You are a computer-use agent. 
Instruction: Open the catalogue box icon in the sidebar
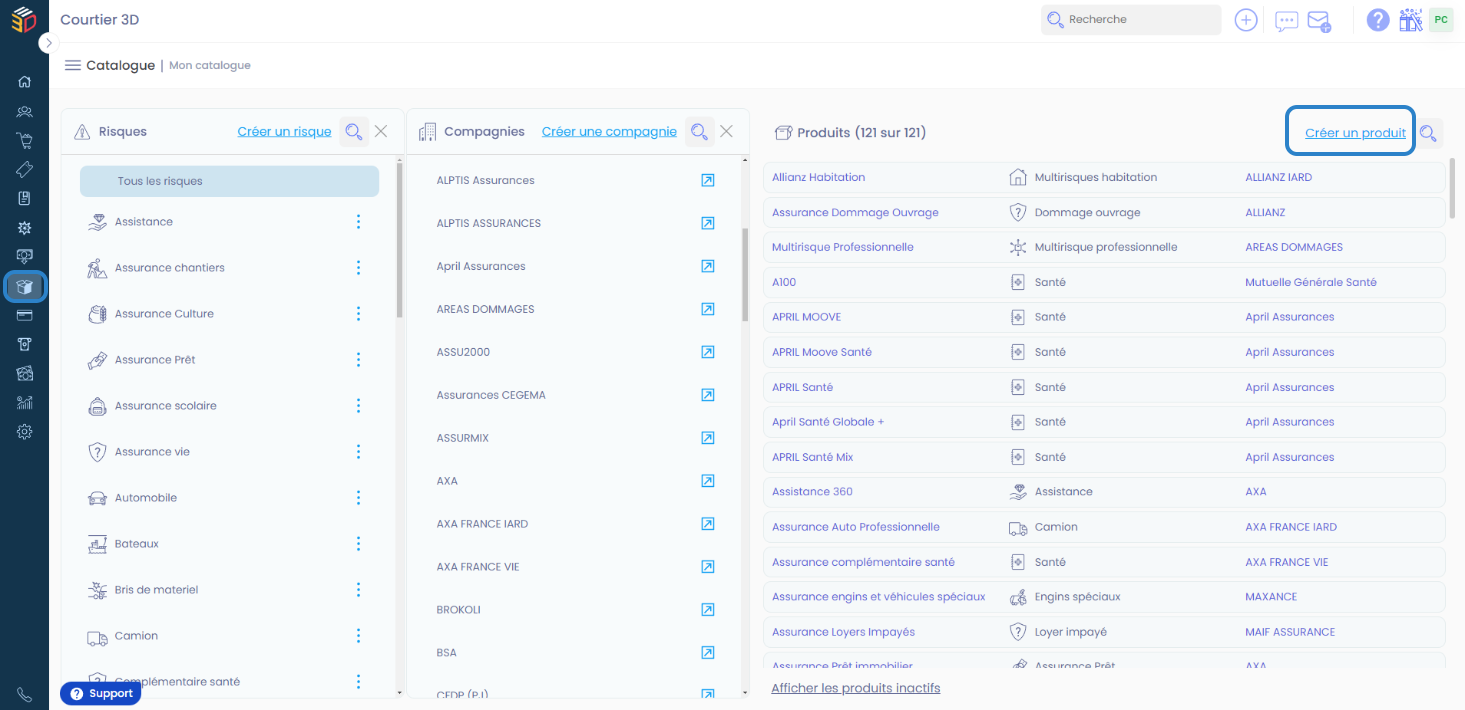(24, 287)
